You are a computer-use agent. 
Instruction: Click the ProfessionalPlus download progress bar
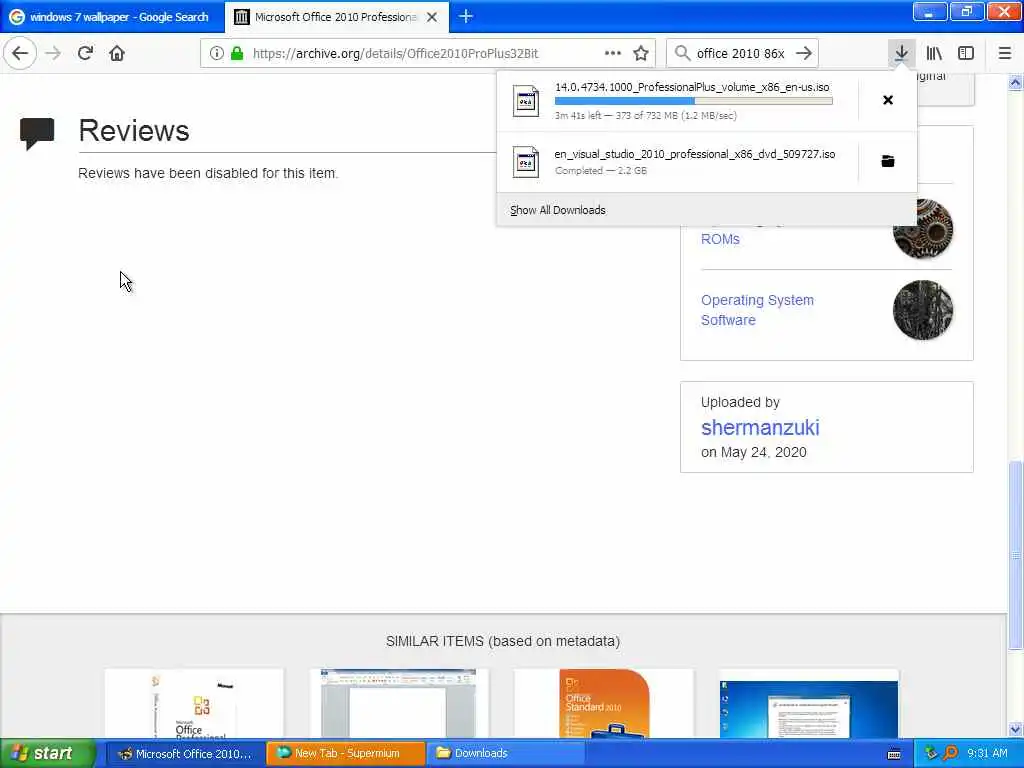(x=694, y=101)
